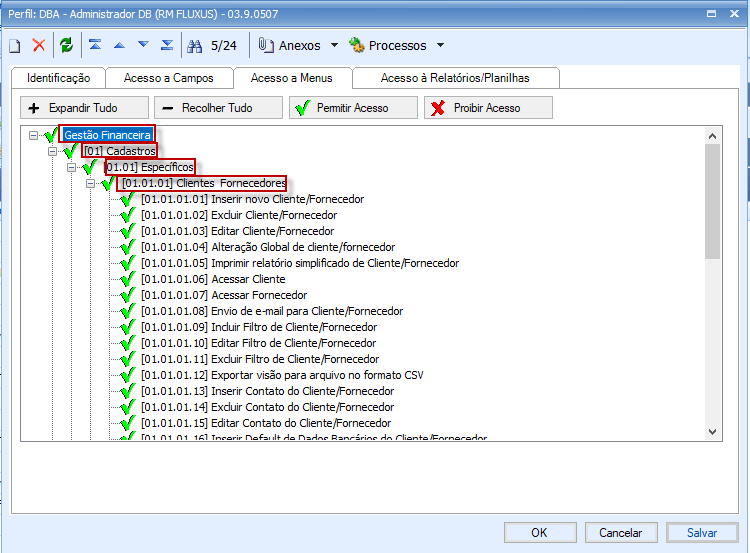The width and height of the screenshot is (750, 553).
Task: Maximize the Perfil DBA window
Action: coord(712,13)
